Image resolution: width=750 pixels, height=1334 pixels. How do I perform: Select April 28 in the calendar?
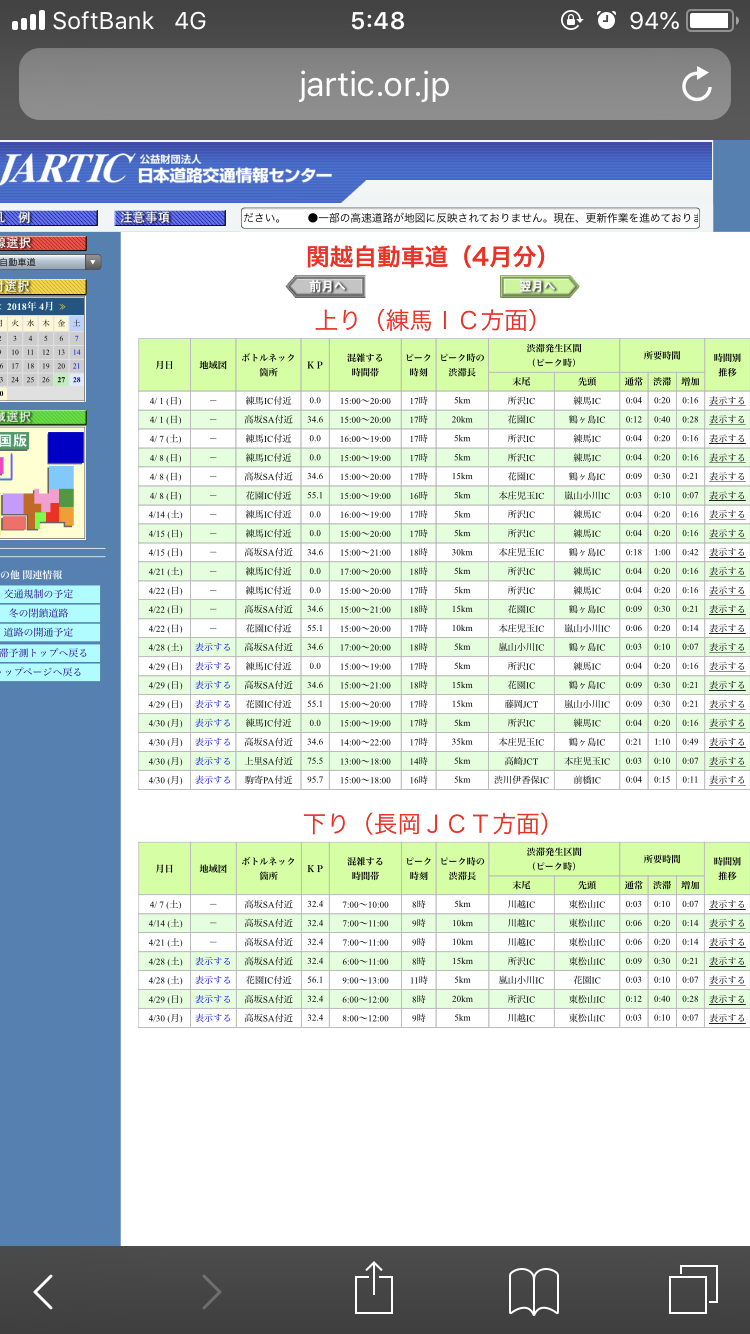tap(76, 380)
